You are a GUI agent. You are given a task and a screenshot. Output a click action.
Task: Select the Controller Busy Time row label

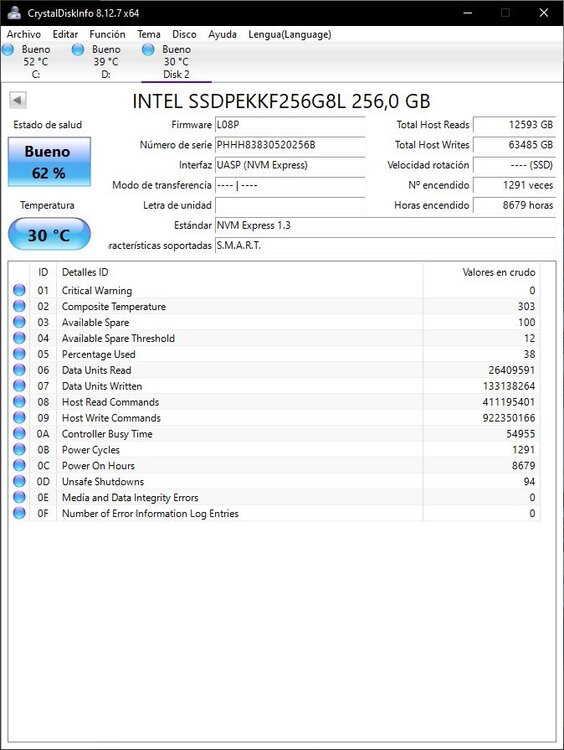(107, 433)
